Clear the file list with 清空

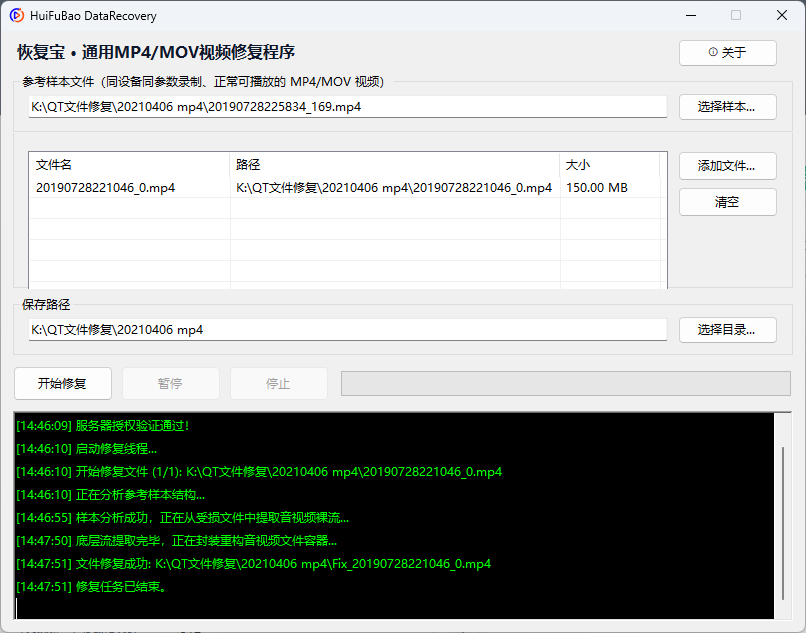727,202
